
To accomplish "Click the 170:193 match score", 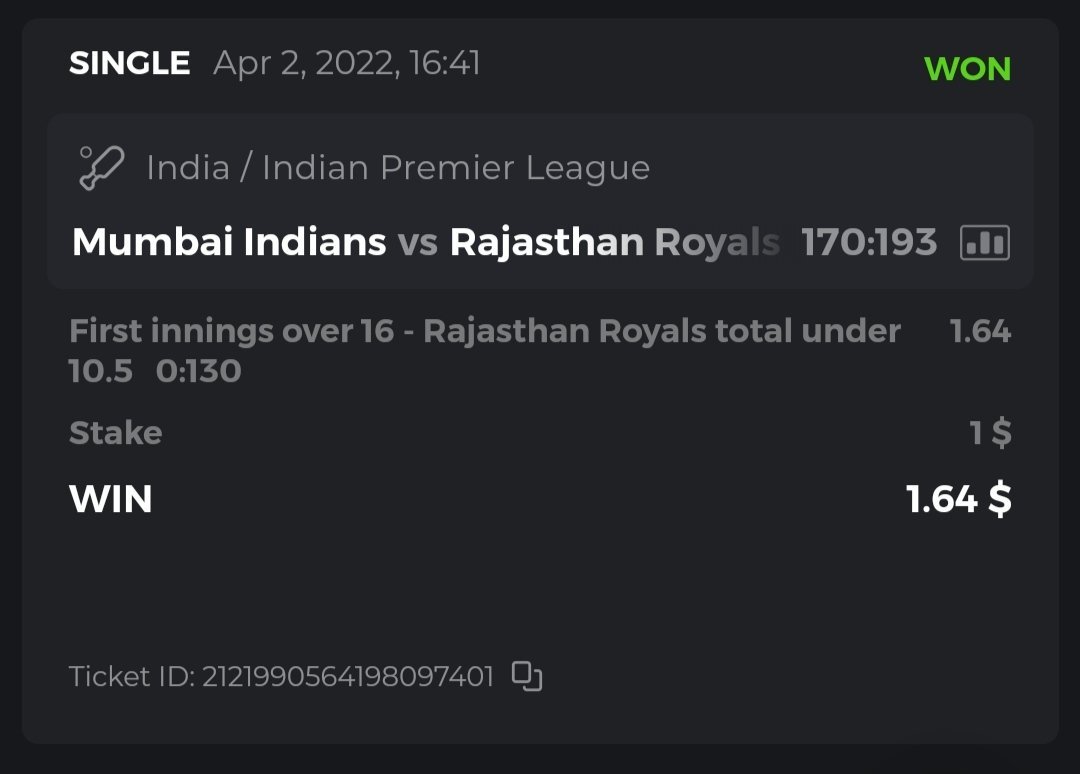I will click(869, 242).
